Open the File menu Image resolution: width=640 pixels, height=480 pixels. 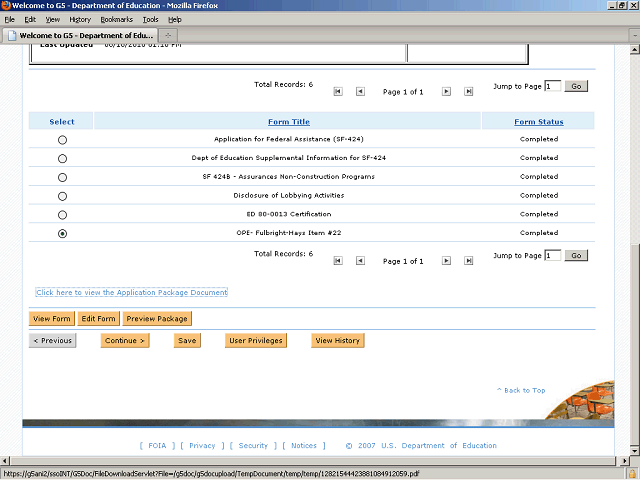point(9,20)
